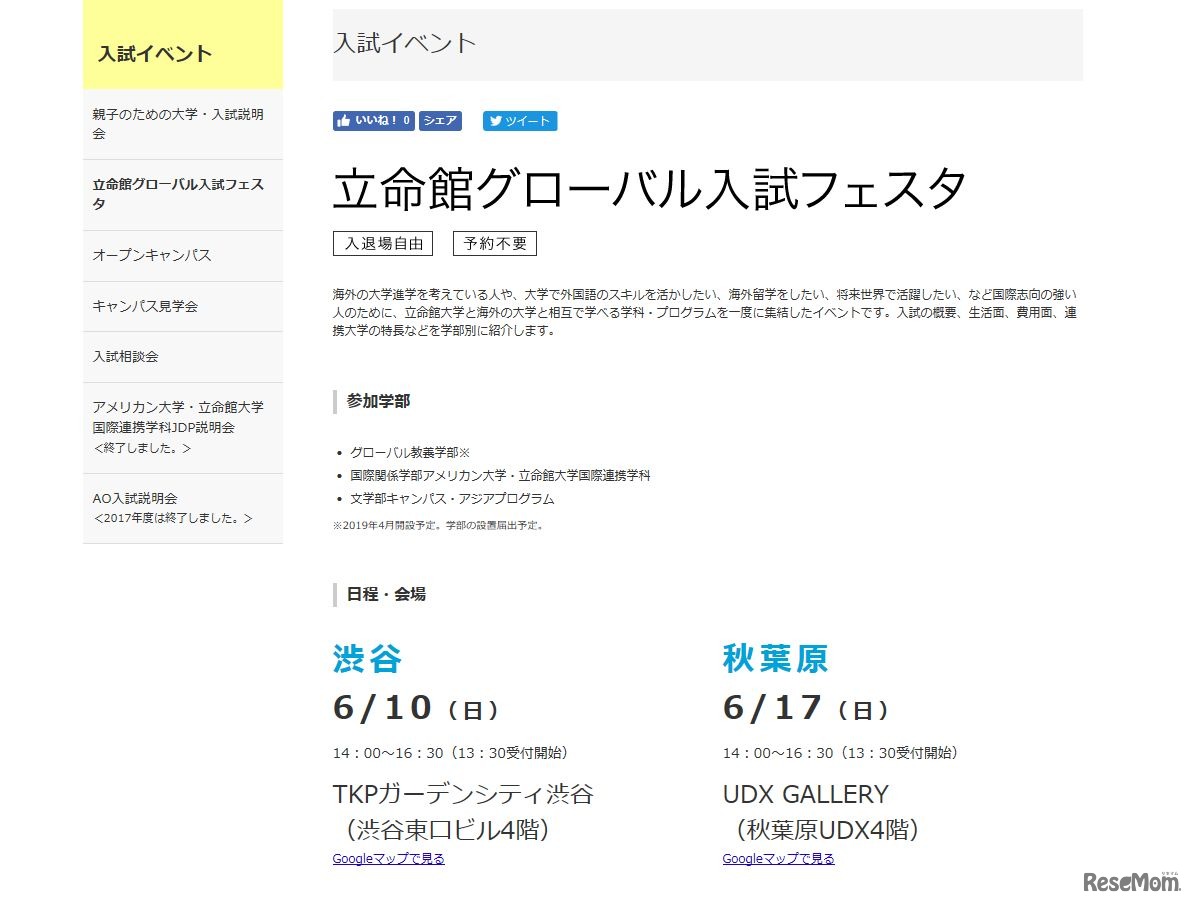Open アメリカン大学・立命館大学 JDP説明会 sidebar item
The image size is (1194, 905).
[183, 427]
